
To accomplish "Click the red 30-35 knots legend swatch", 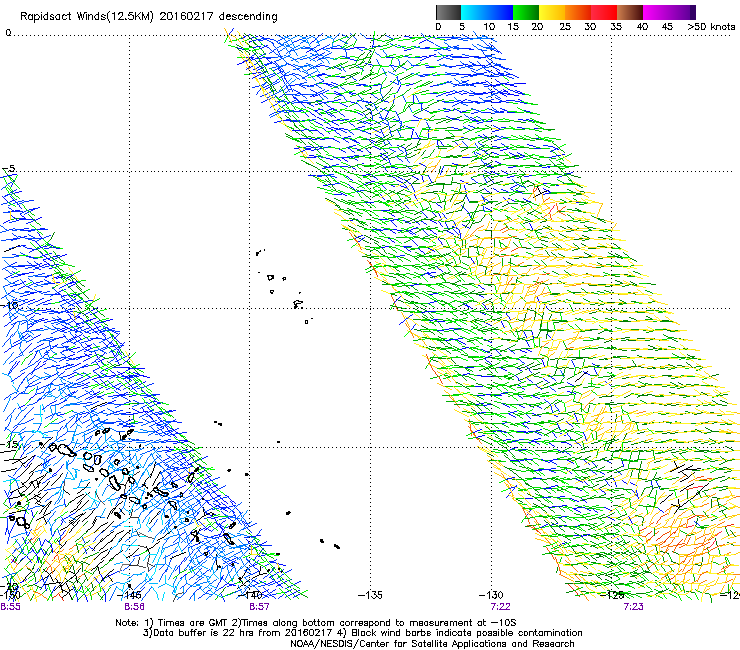I will [604, 12].
